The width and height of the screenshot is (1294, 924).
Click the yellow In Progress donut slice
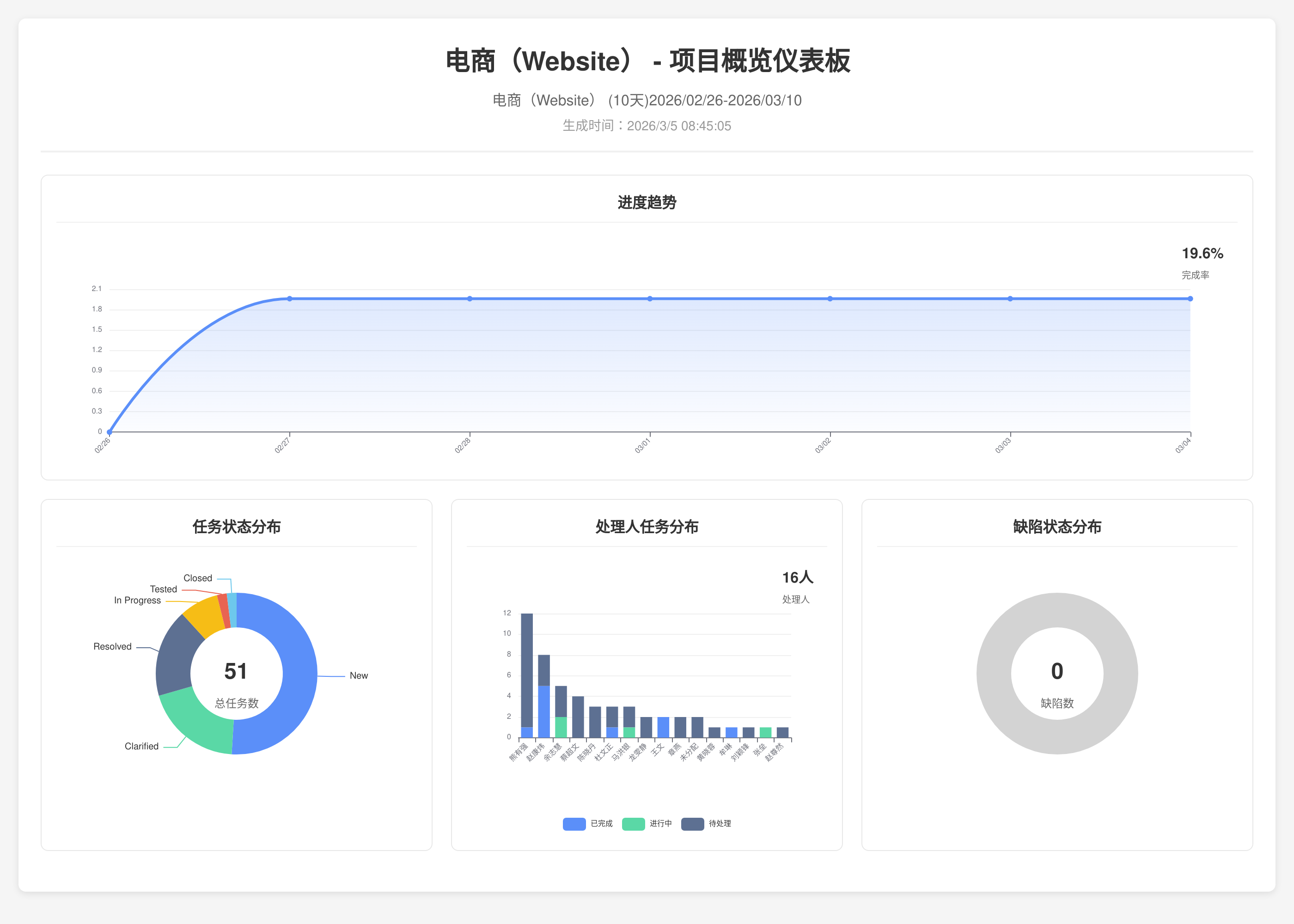[x=206, y=618]
